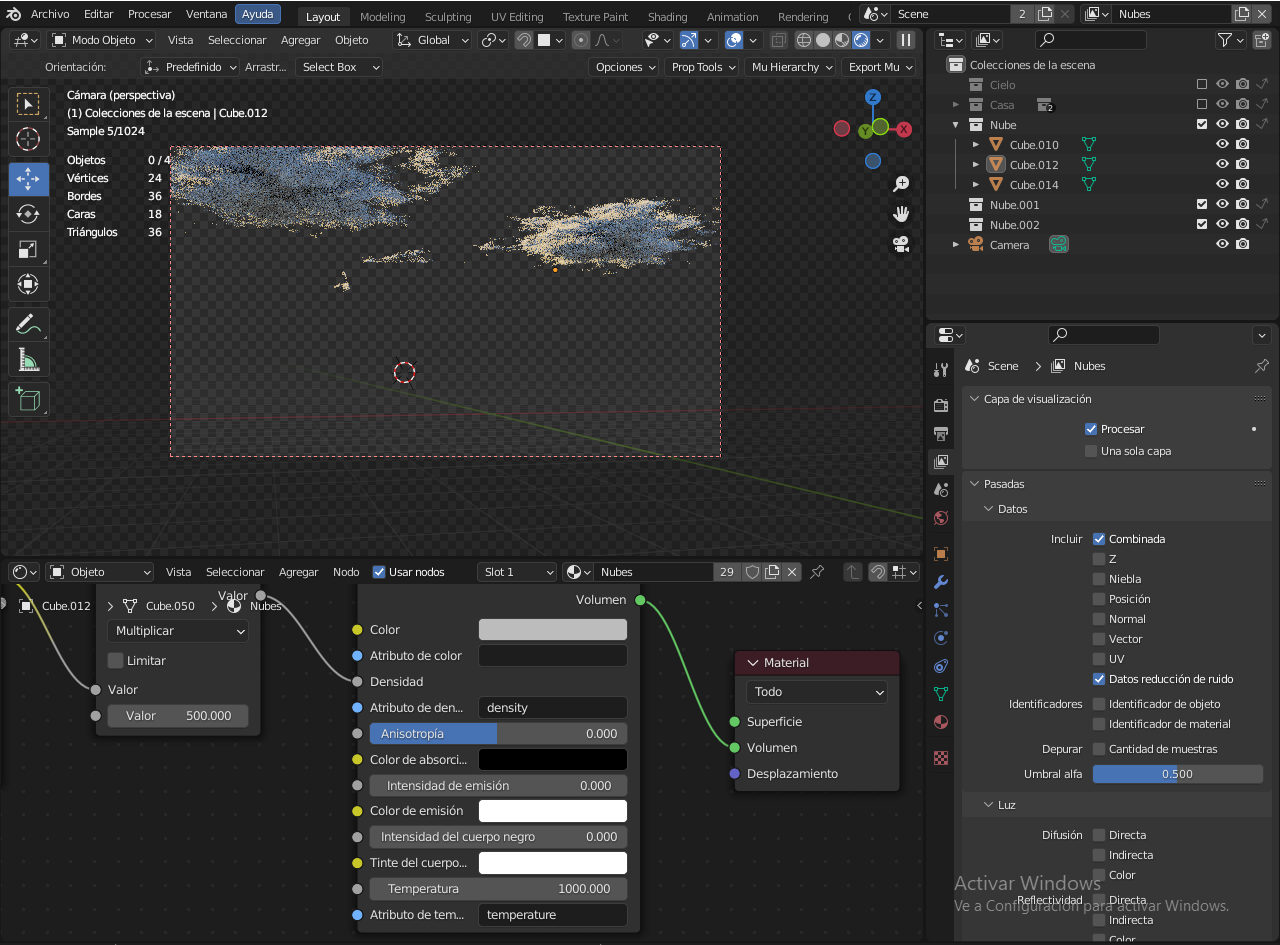Viewport: 1280px width, 945px height.
Task: Open the Nodo menu in node editor
Action: point(346,572)
